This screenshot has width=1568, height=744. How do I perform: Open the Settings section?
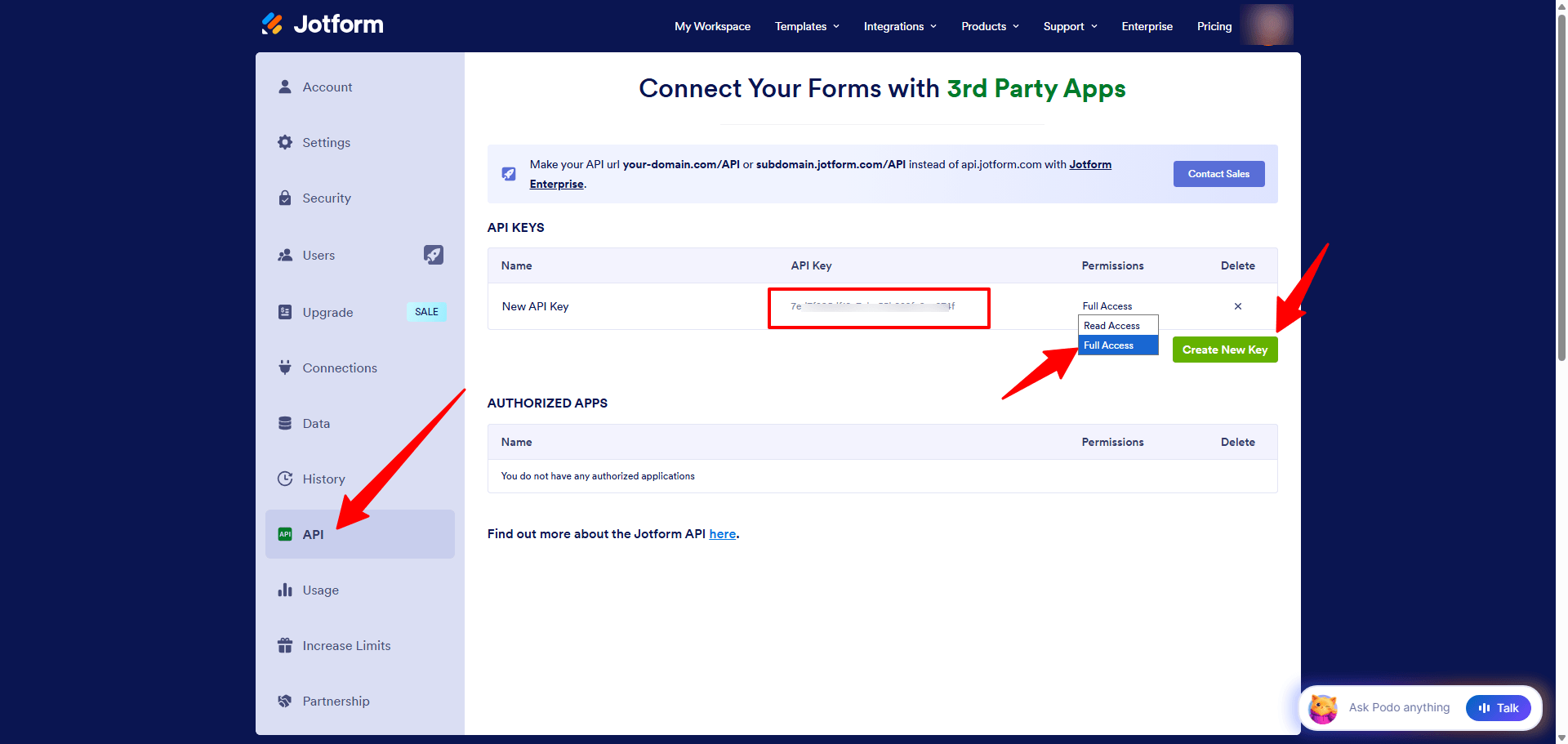(x=360, y=142)
